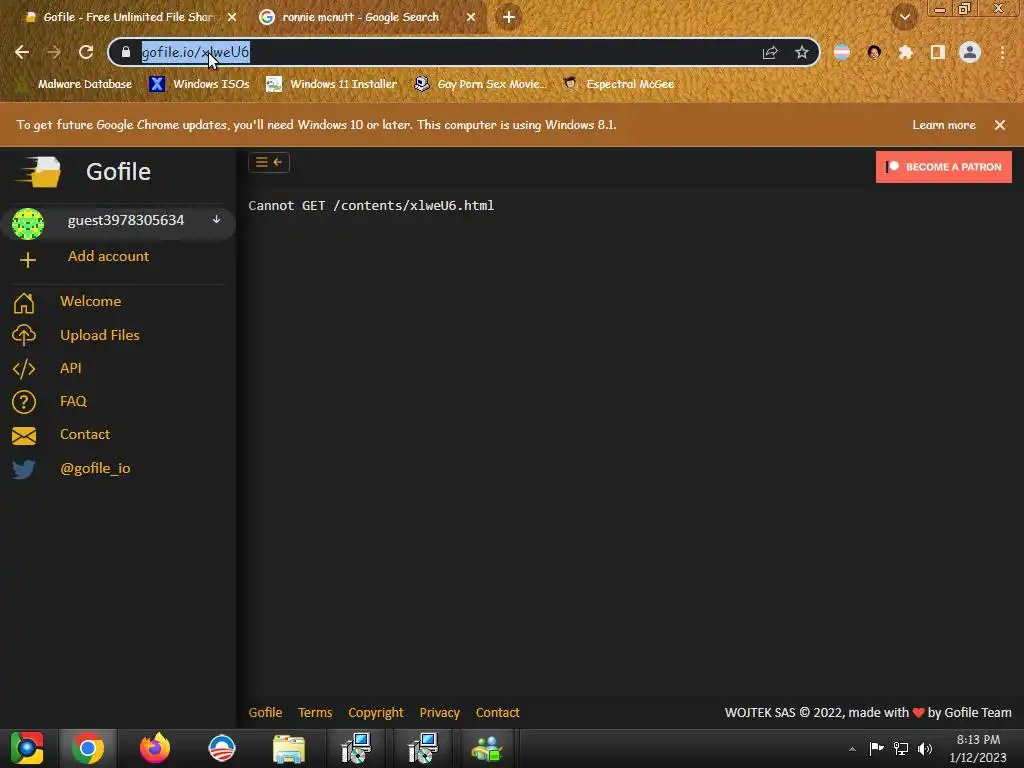The width and height of the screenshot is (1024, 768).
Task: Open the Espectral McGee bookmark
Action: [619, 84]
